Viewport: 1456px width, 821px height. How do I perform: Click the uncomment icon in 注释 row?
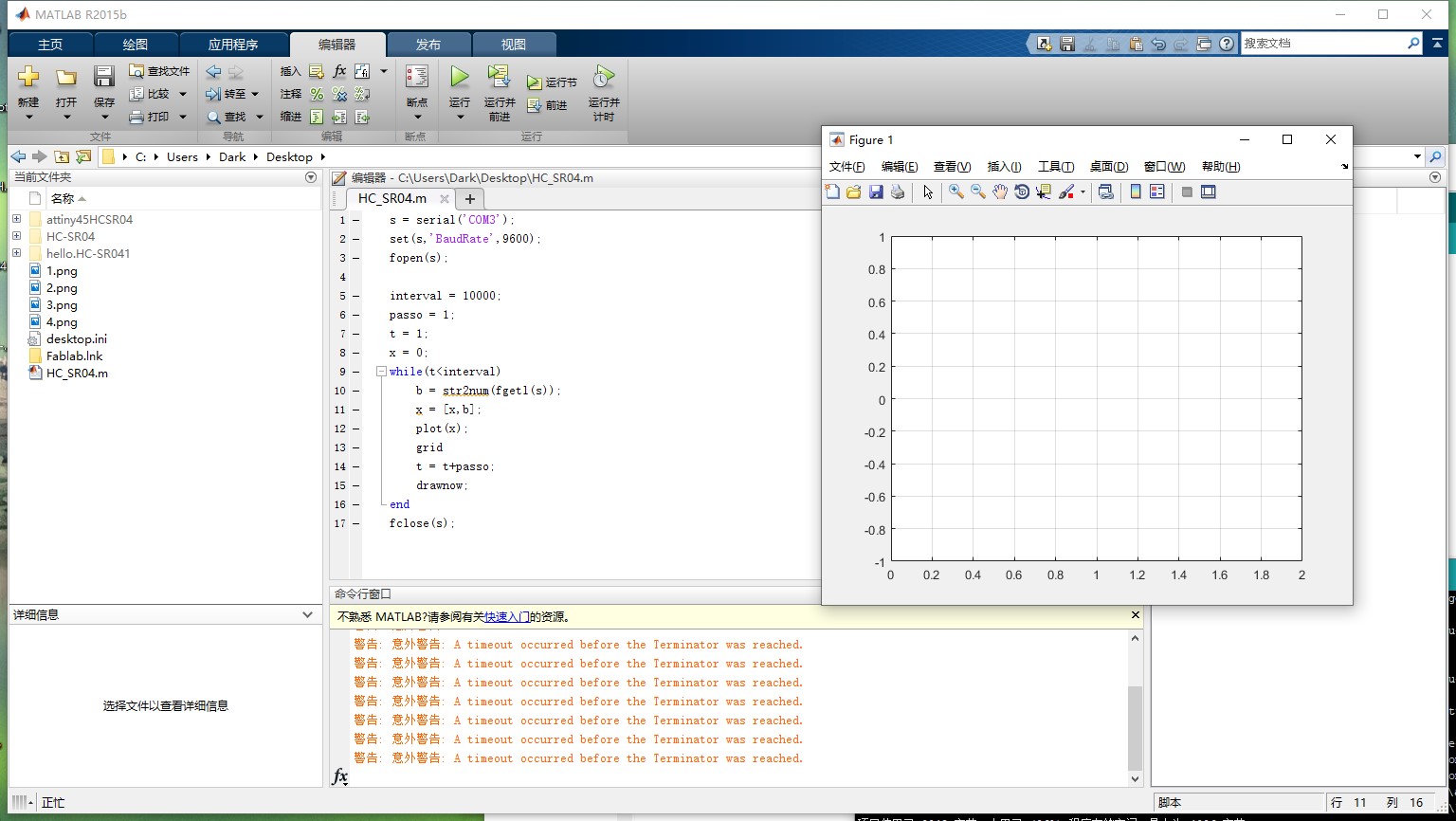click(x=339, y=94)
